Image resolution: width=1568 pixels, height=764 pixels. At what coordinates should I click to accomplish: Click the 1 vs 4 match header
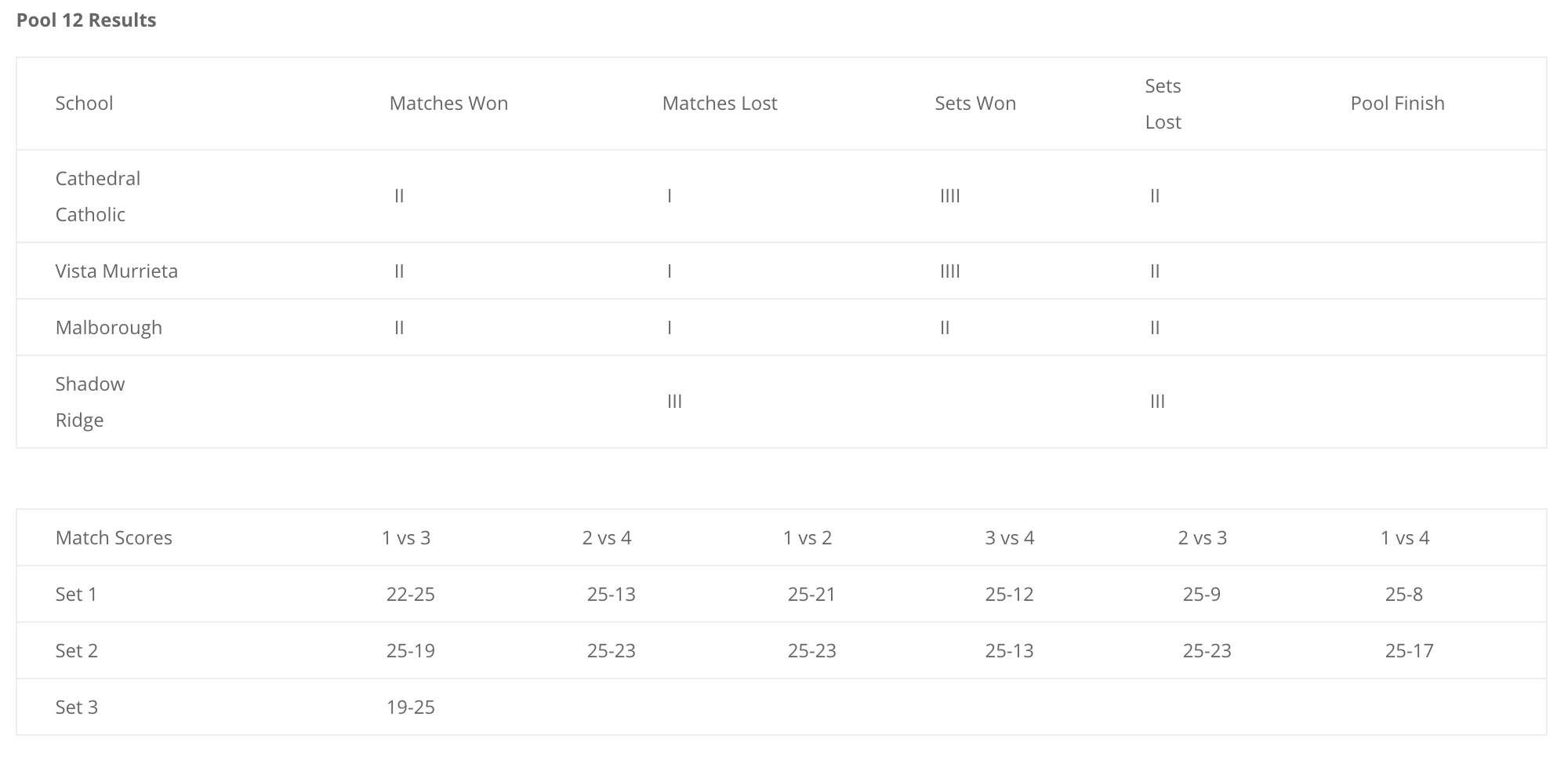tap(1405, 538)
